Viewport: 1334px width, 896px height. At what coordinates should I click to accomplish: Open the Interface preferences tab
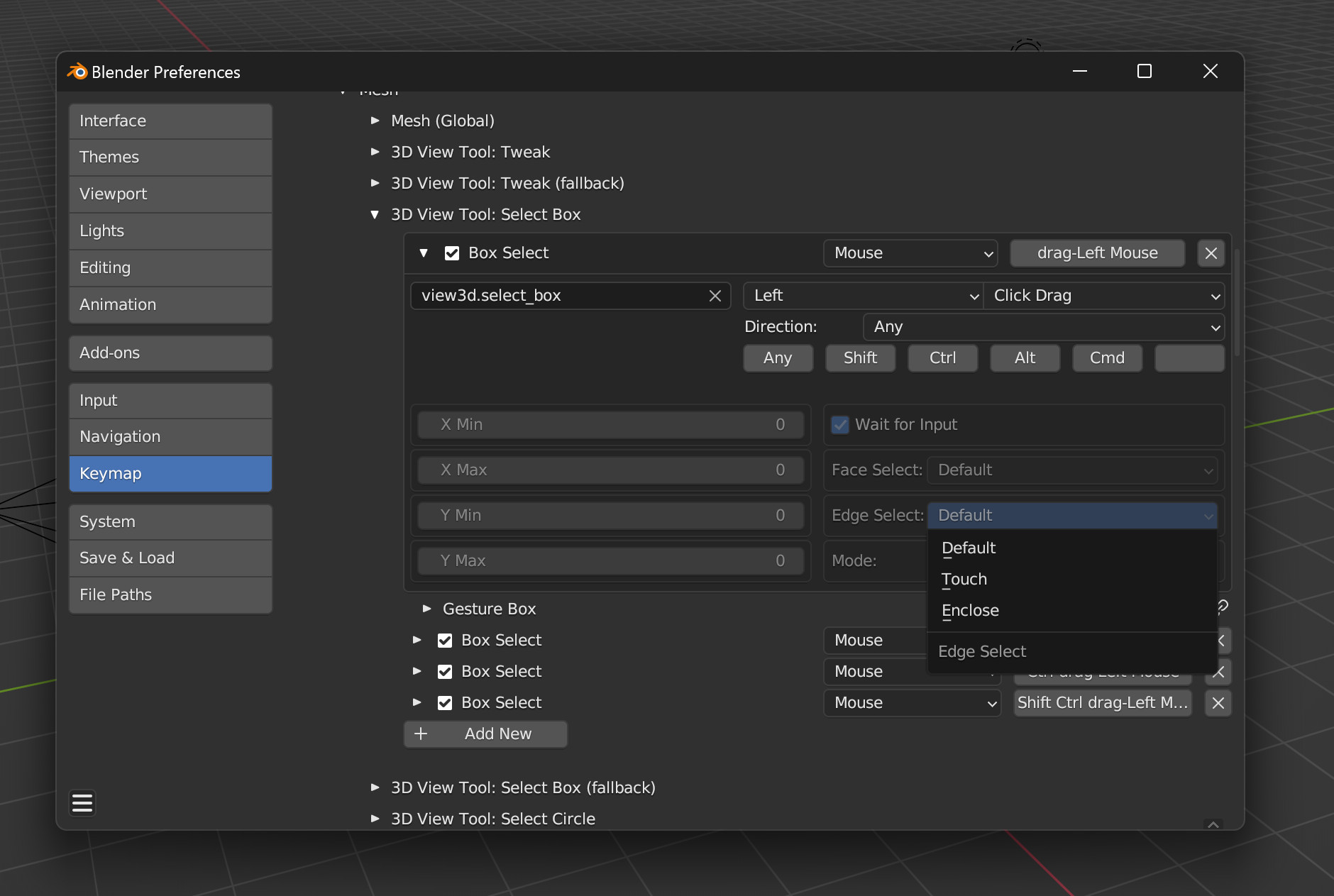coord(170,121)
